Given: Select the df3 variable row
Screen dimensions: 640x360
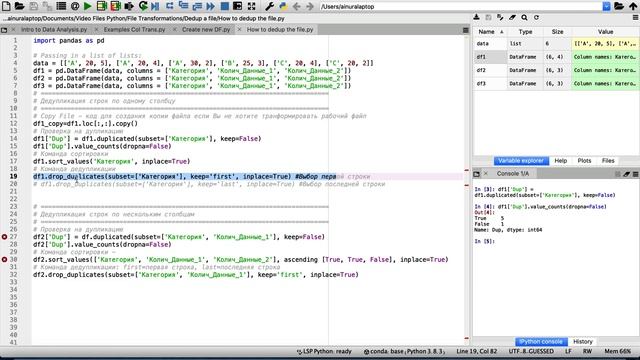Looking at the screenshot, I should (x=556, y=83).
